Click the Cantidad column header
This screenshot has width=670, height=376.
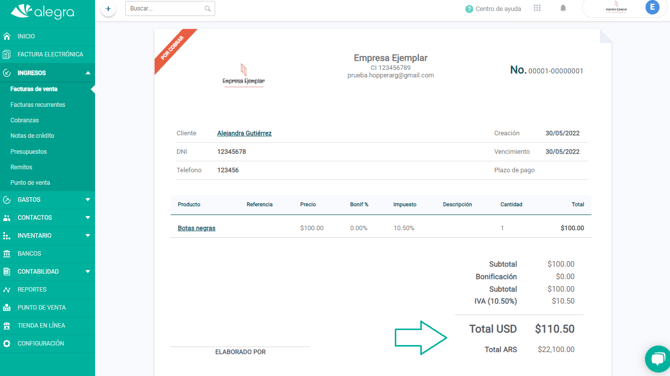click(511, 205)
